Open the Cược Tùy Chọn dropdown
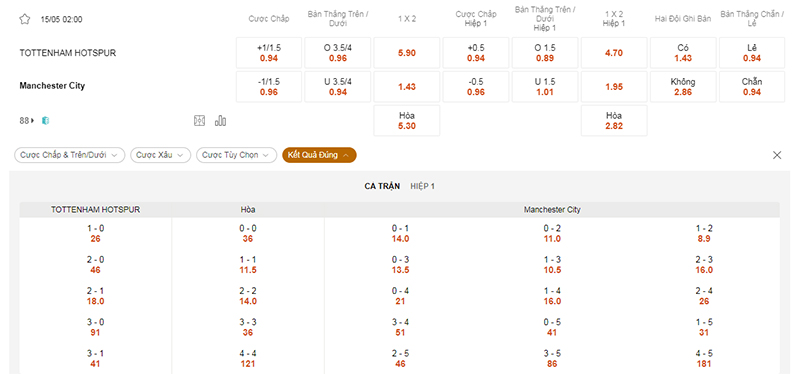The height and width of the screenshot is (374, 800). tap(236, 155)
